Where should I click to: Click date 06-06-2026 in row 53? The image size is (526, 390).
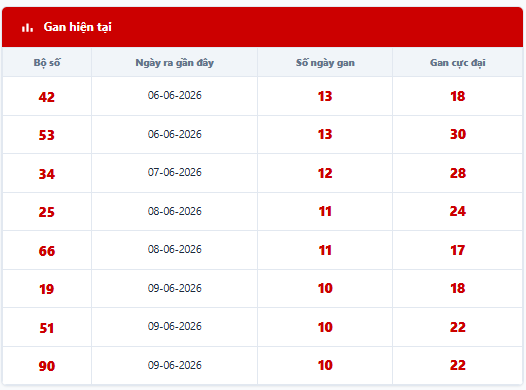(174, 134)
